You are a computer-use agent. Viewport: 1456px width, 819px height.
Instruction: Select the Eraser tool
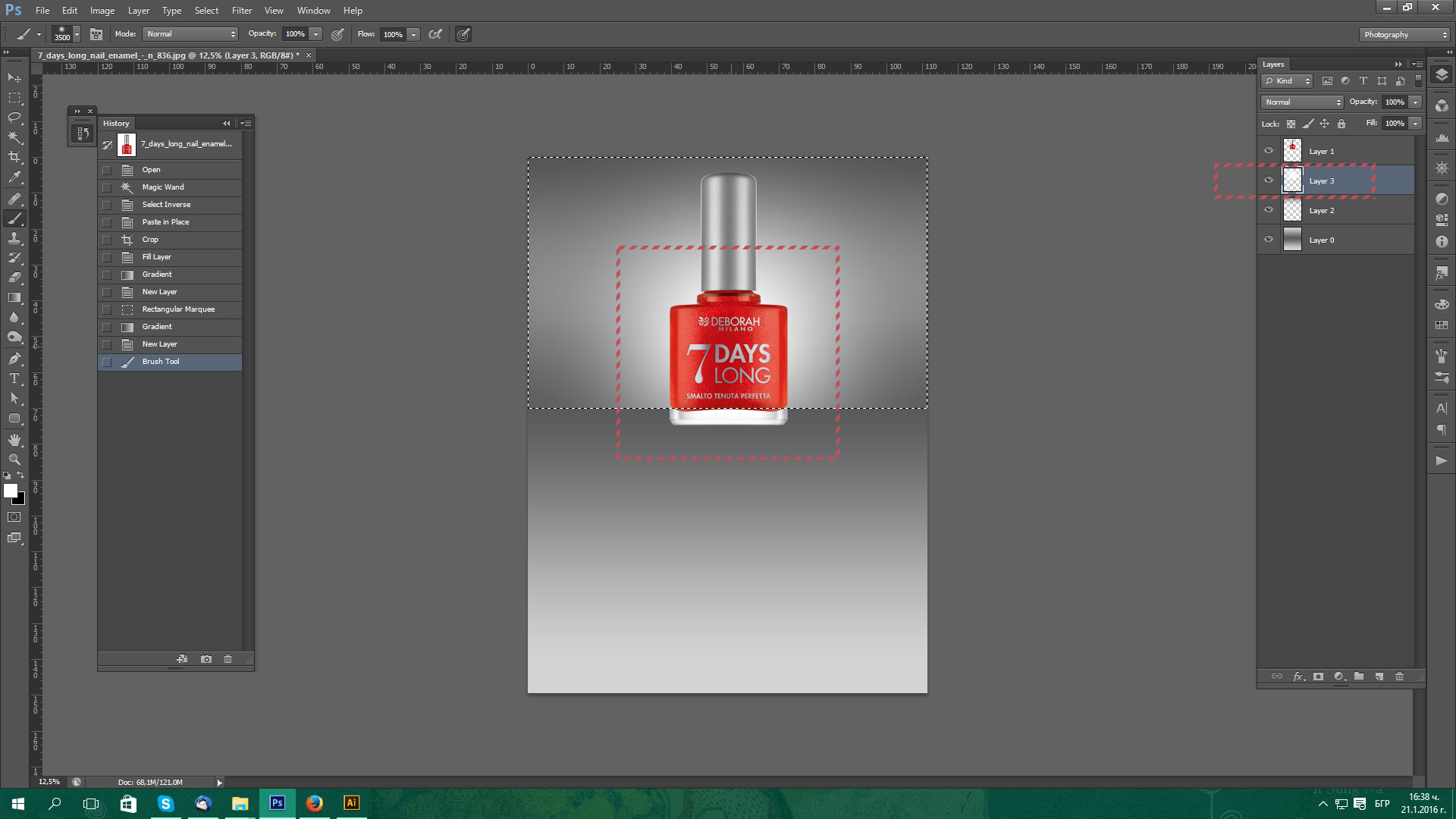[14, 278]
